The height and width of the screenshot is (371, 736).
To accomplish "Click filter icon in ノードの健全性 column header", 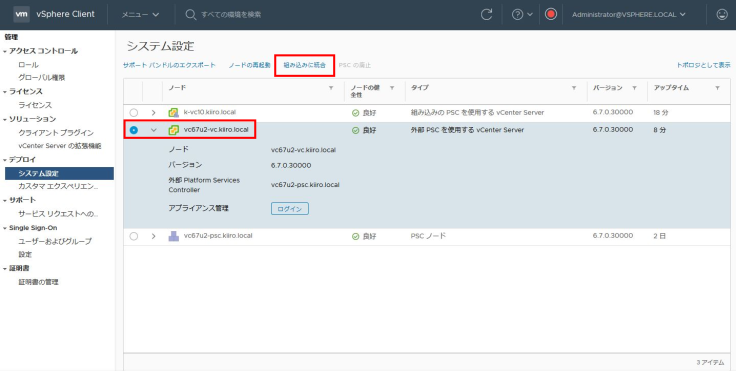I will coord(392,88).
